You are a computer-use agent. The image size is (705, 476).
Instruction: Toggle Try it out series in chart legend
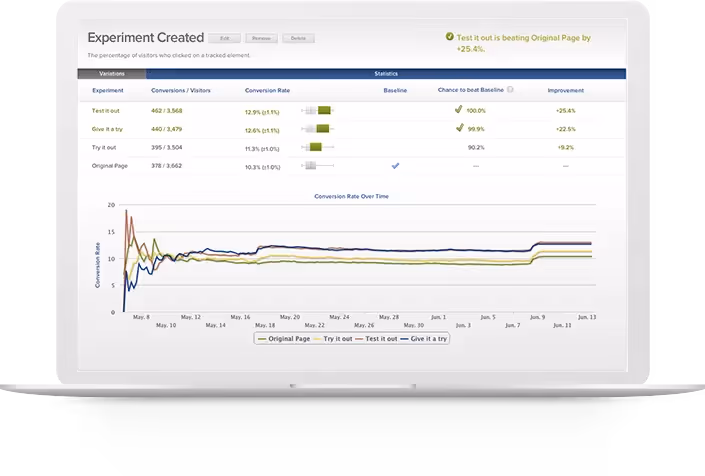pos(333,339)
